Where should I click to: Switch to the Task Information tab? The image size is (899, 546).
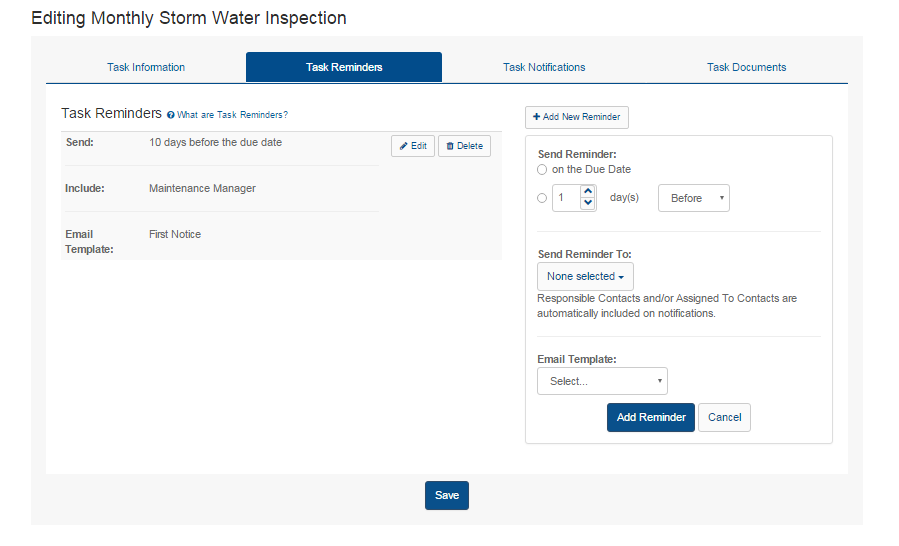click(146, 67)
